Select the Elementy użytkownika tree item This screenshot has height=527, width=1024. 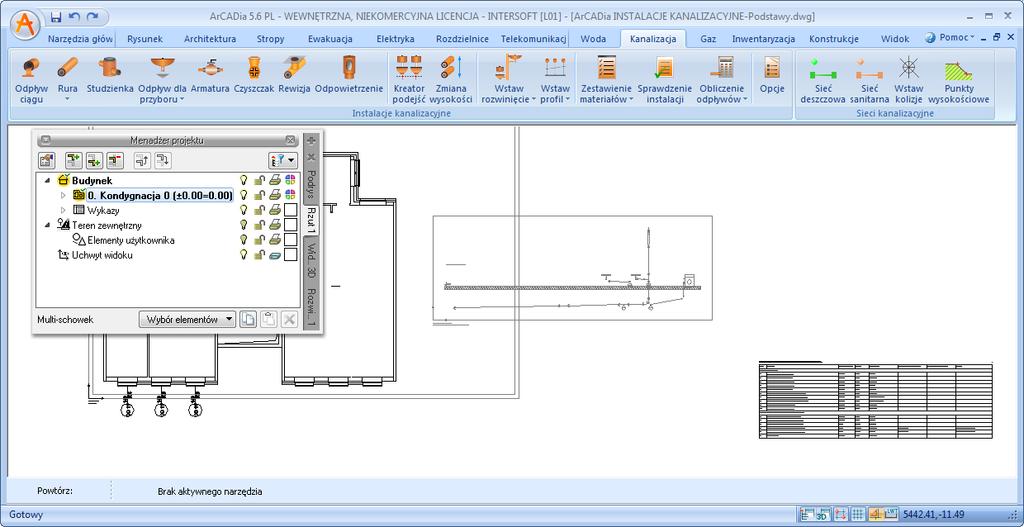coord(131,240)
